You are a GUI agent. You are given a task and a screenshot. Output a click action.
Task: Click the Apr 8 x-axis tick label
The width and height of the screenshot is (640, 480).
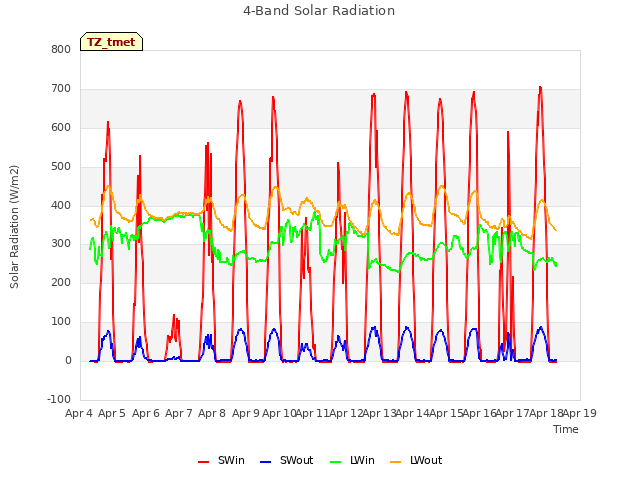212,413
